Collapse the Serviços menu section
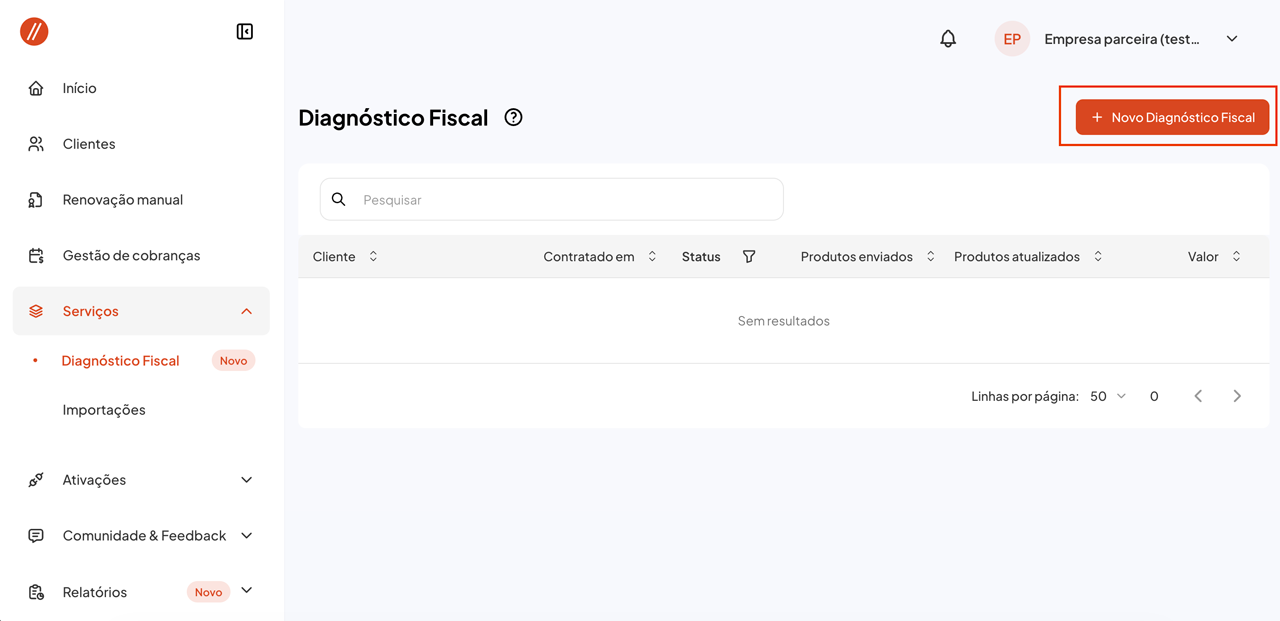Screen dimensions: 1280x621 pos(246,311)
